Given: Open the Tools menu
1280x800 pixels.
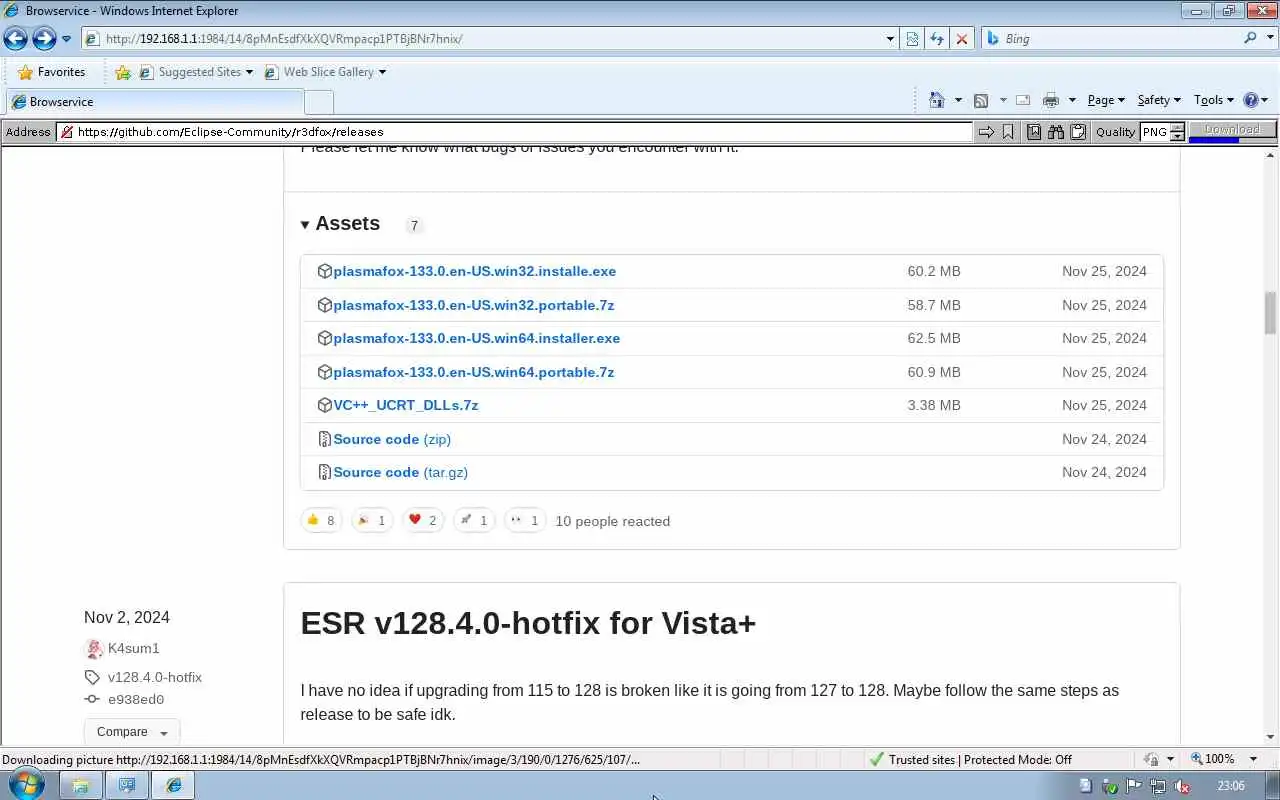Looking at the screenshot, I should coord(1214,100).
